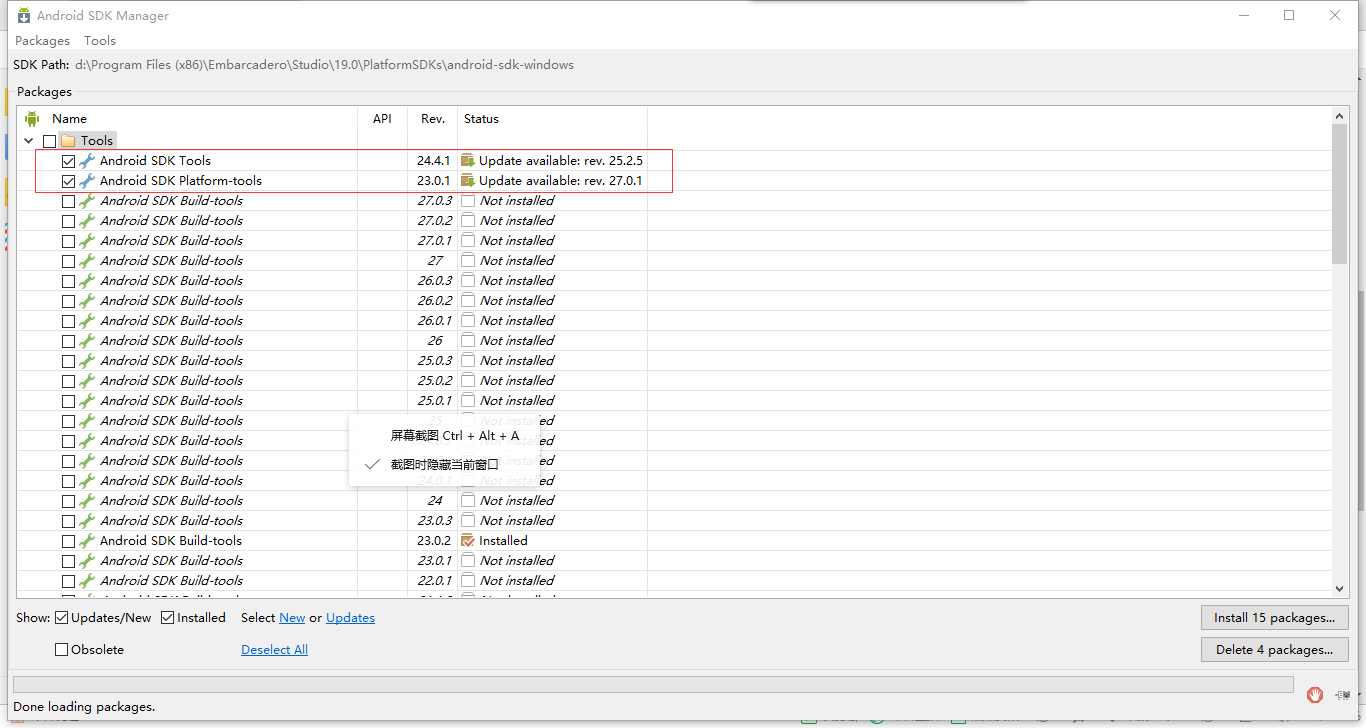Click revision cell '24.4.1'
Viewport: 1366px width, 728px height.
(433, 161)
